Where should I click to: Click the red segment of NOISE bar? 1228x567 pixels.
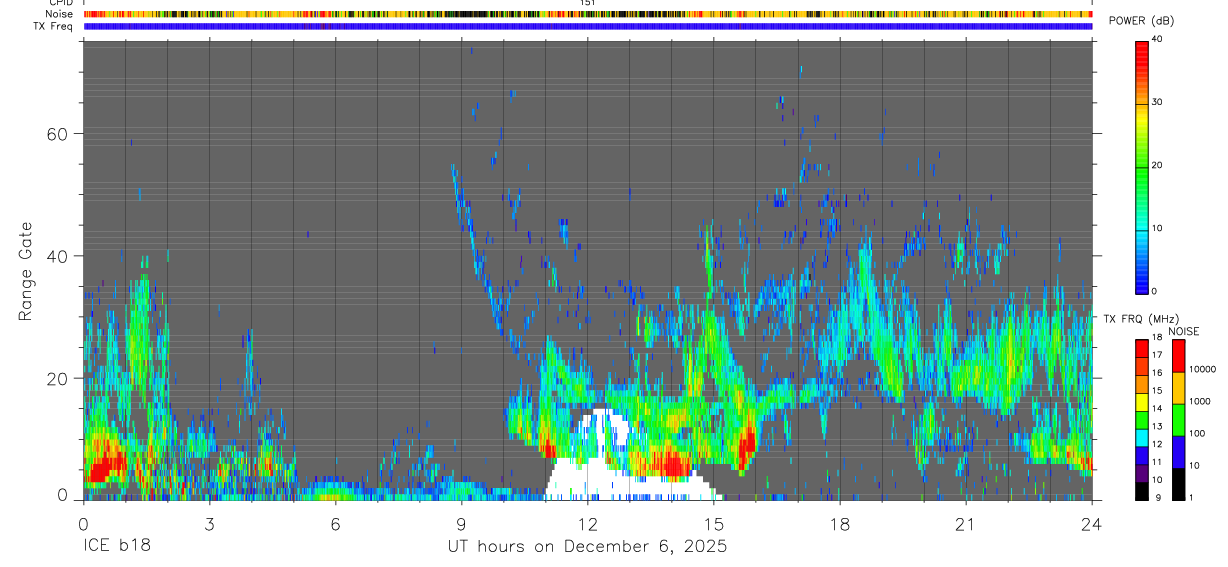pyautogui.click(x=1178, y=356)
